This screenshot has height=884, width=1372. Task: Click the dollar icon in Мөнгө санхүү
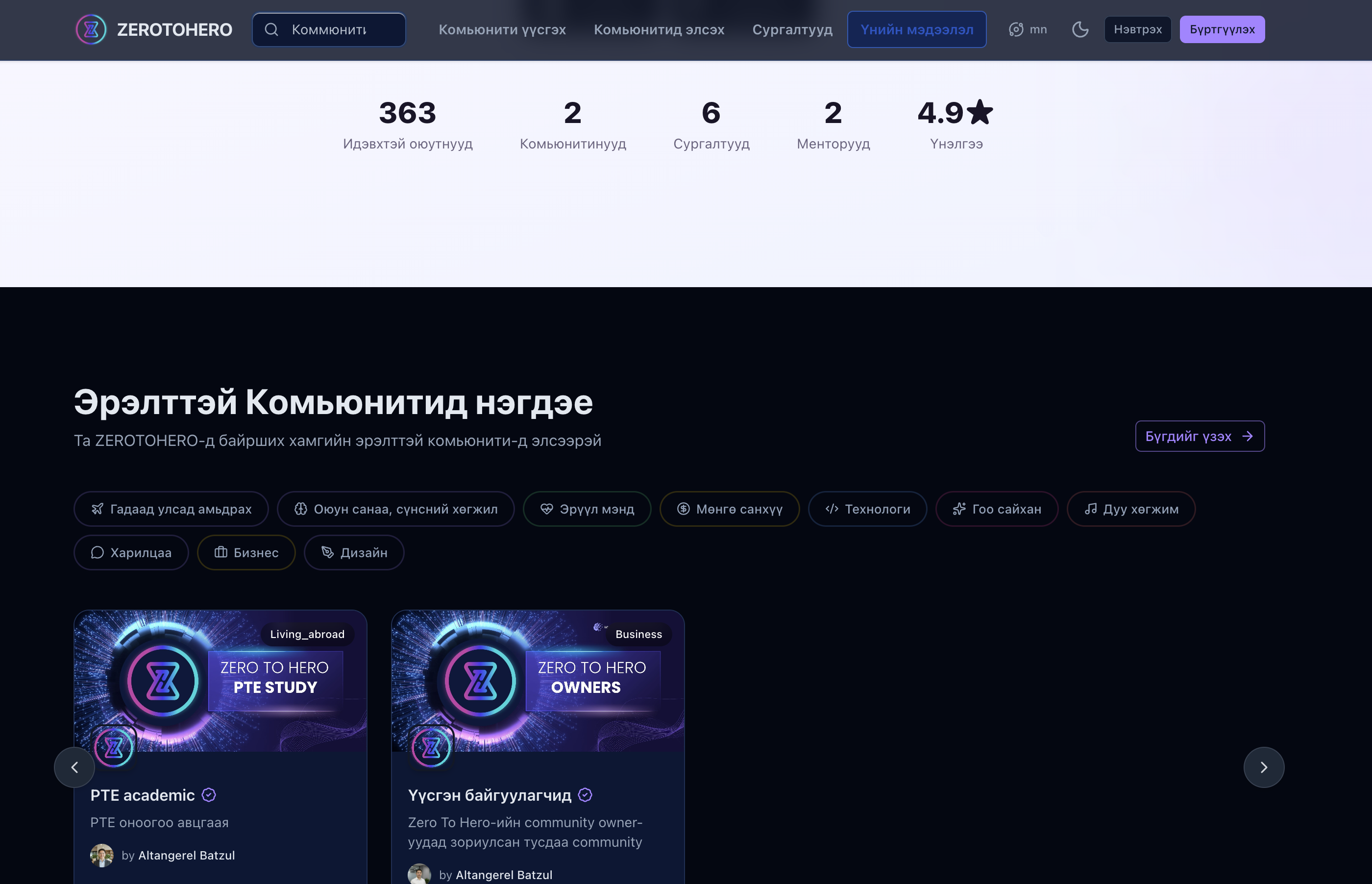(x=683, y=509)
